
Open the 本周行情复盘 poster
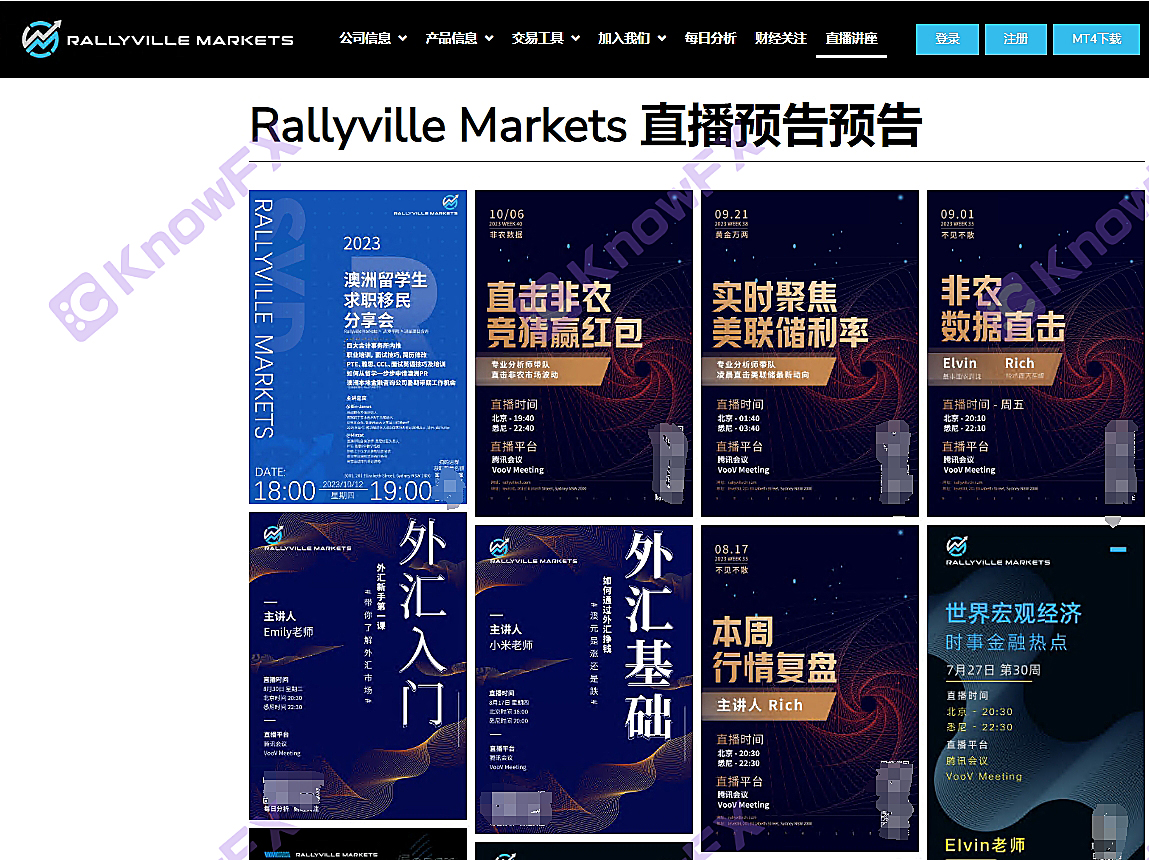(x=810, y=688)
